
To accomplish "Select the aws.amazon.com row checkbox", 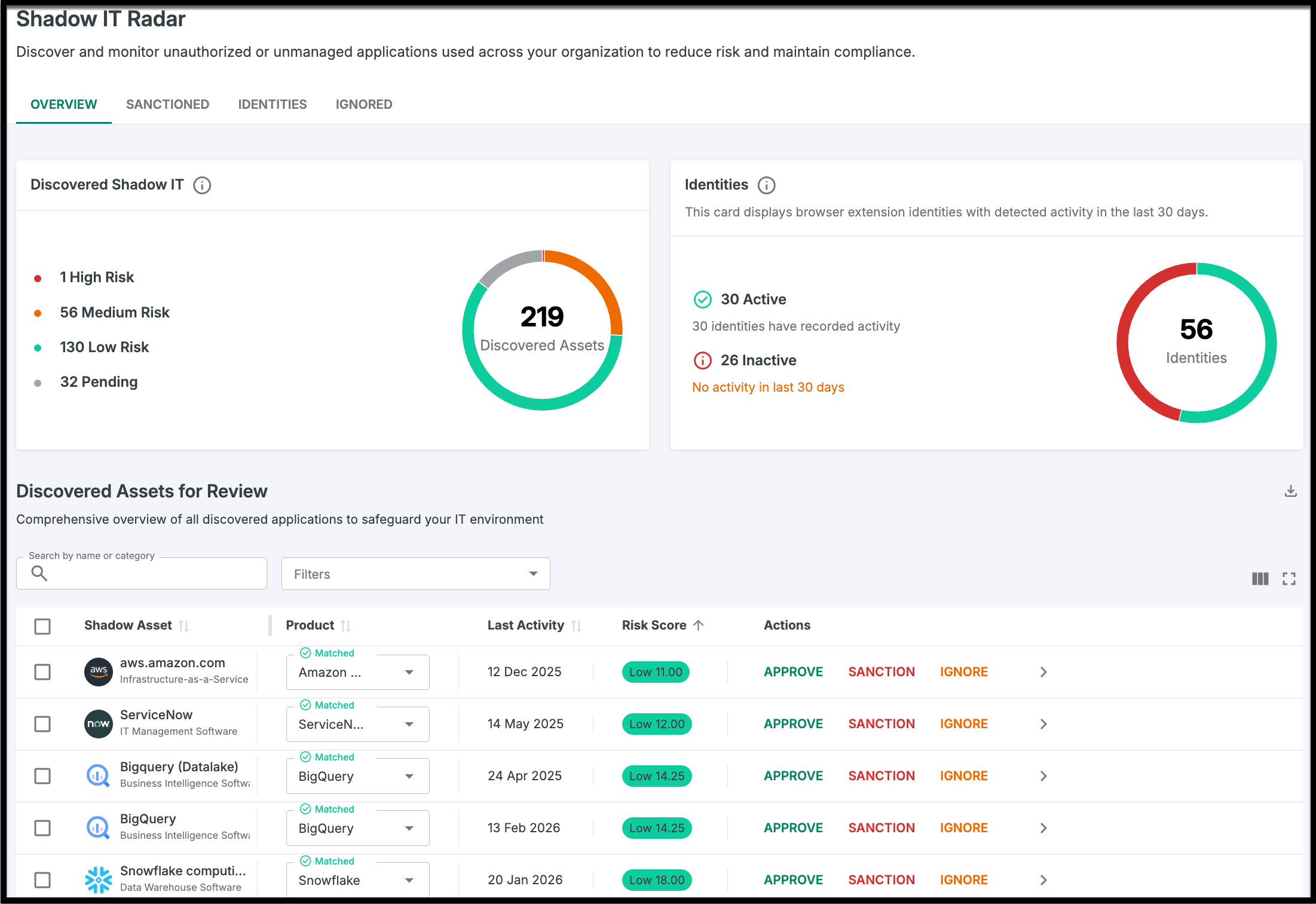I will (x=42, y=672).
